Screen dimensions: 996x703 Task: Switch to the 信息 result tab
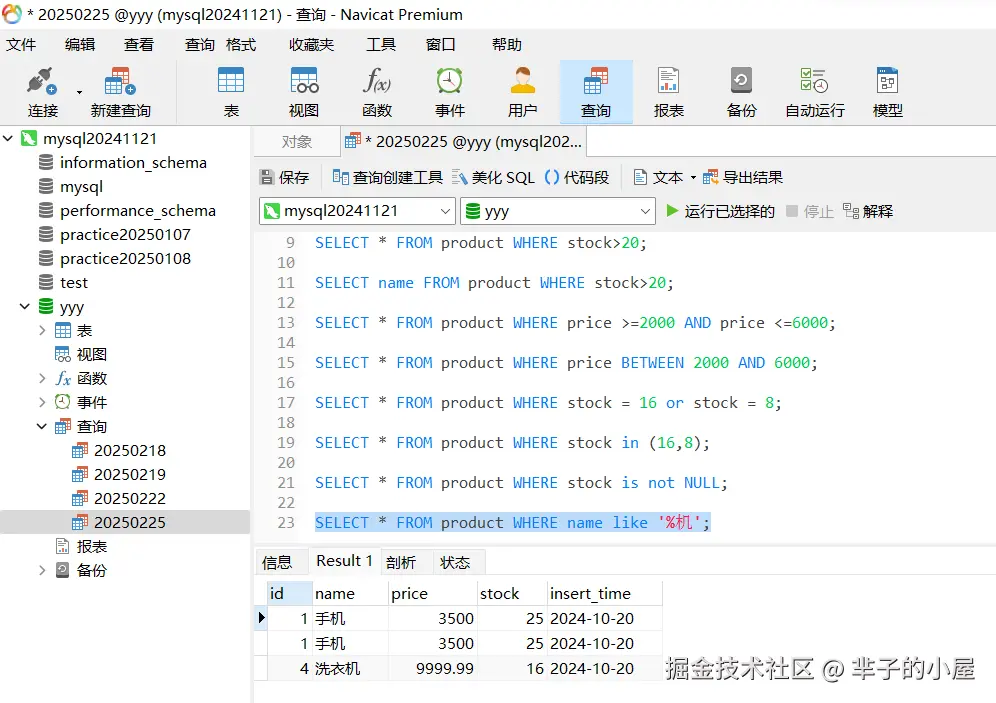pyautogui.click(x=277, y=562)
